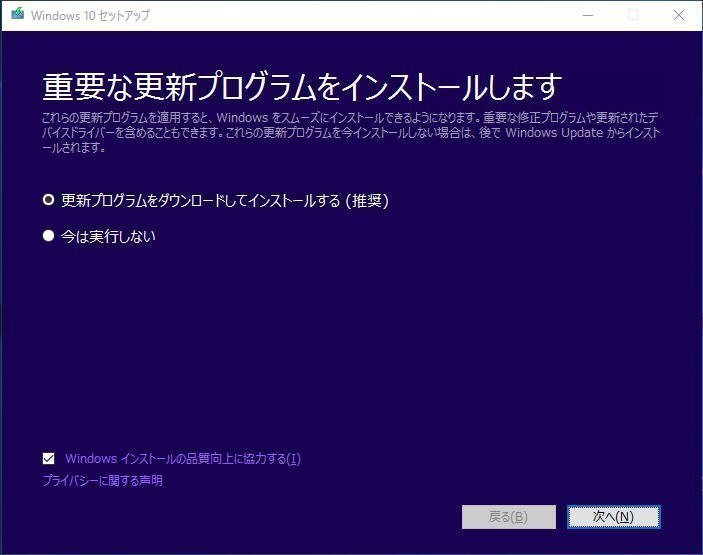Screen dimensions: 703x555
Task: Minimize the Windows 10 セットアップ window
Action: pyautogui.click(x=588, y=15)
